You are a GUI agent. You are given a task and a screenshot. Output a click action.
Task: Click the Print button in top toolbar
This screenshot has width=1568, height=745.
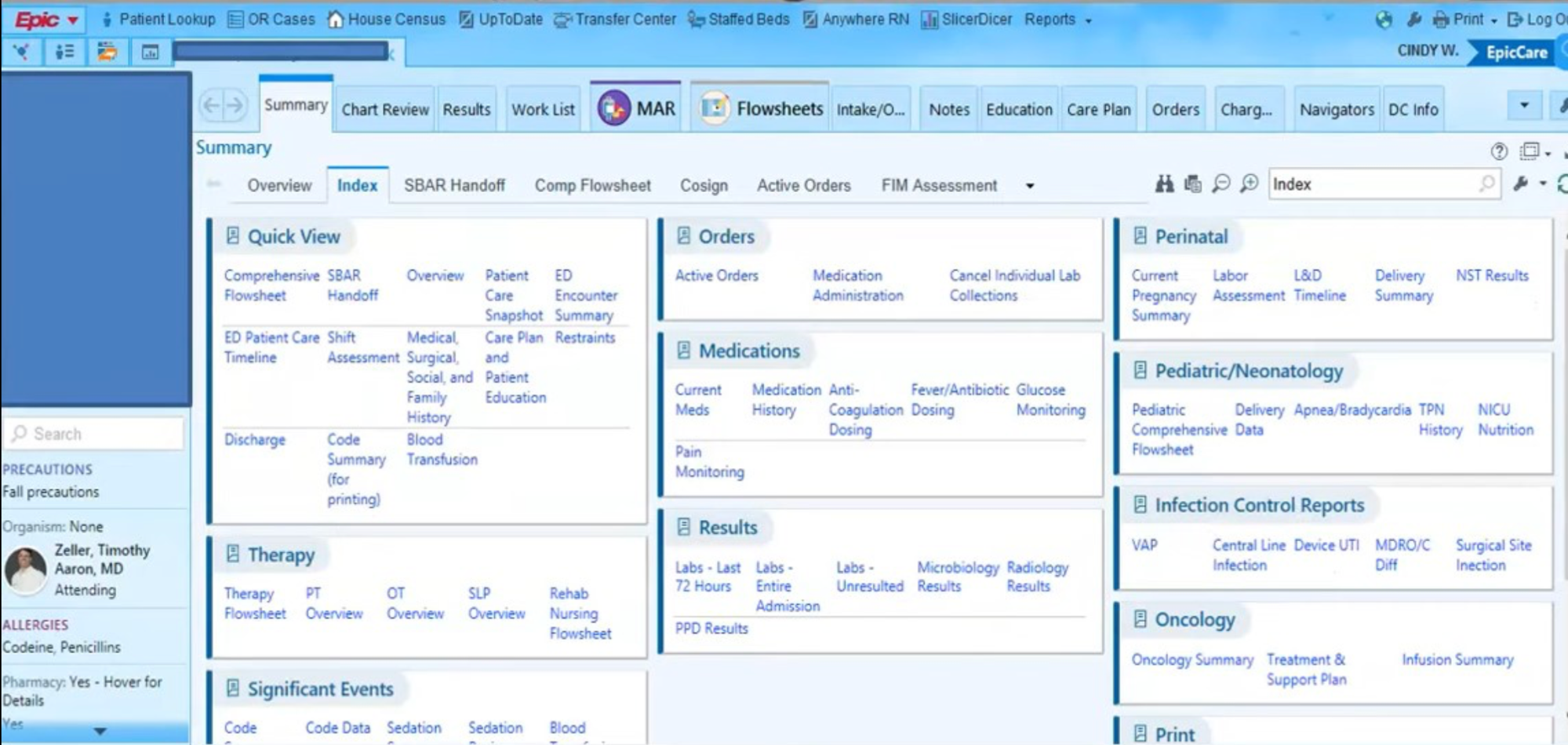(1458, 20)
